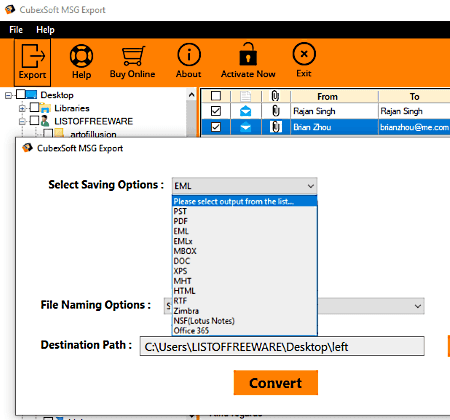Image resolution: width=450 pixels, height=420 pixels.
Task: Click the open envelope icon in Rajan Singh row
Action: [x=245, y=111]
